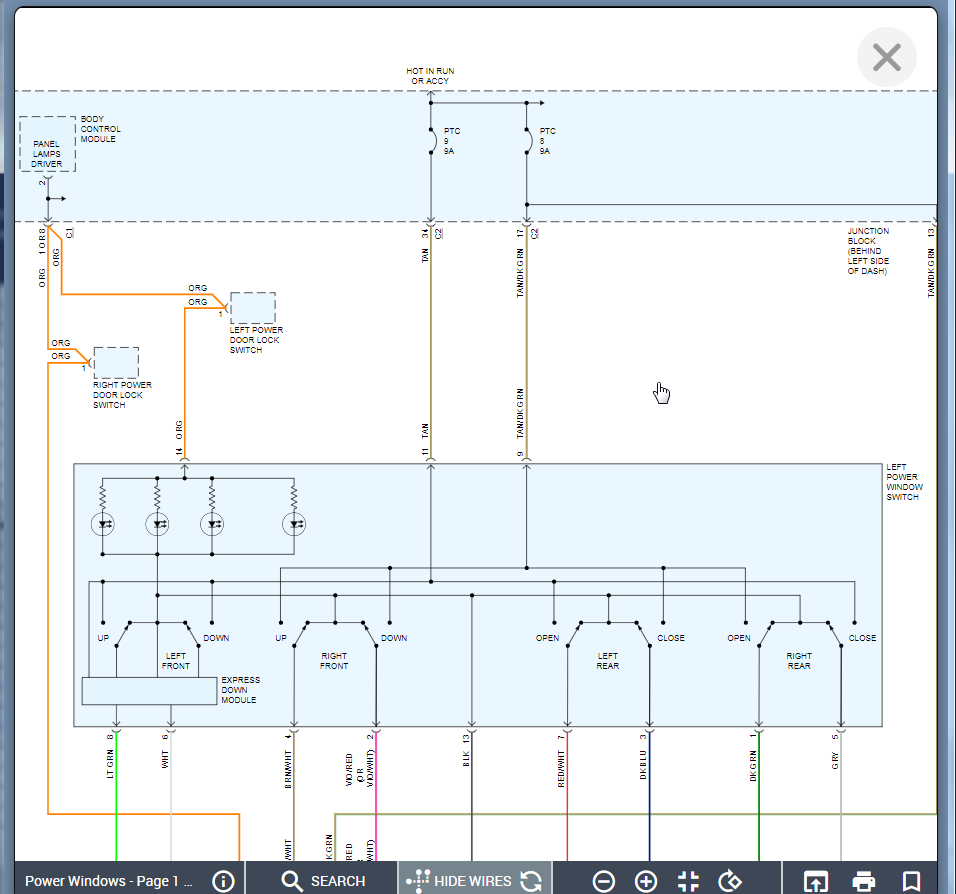956x894 pixels.
Task: Zoom in with the plus icon
Action: click(646, 881)
